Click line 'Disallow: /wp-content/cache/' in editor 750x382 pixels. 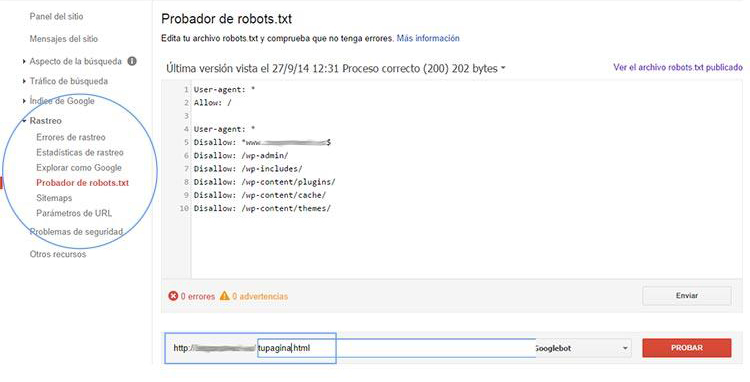tap(260, 195)
